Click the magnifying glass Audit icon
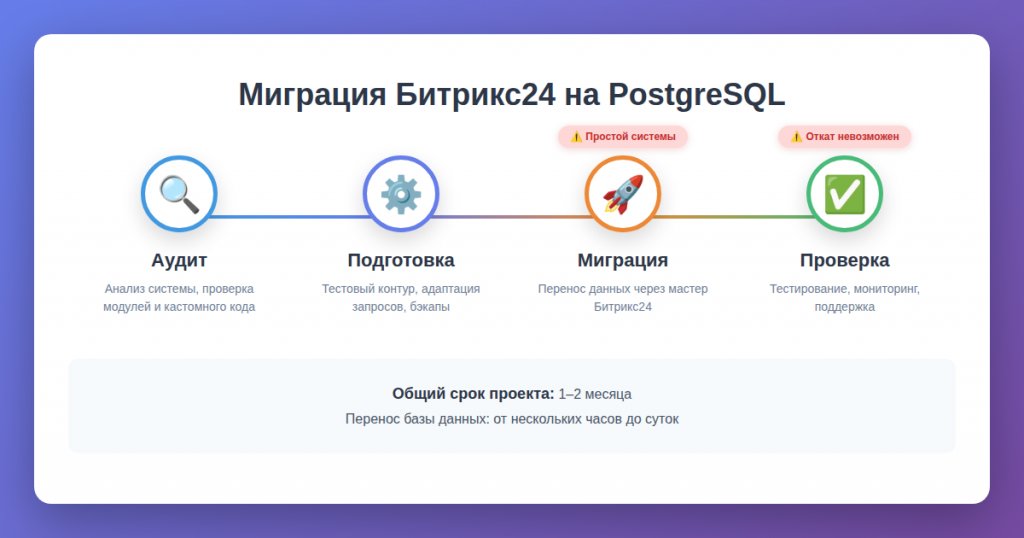The height and width of the screenshot is (538, 1024). [x=179, y=194]
